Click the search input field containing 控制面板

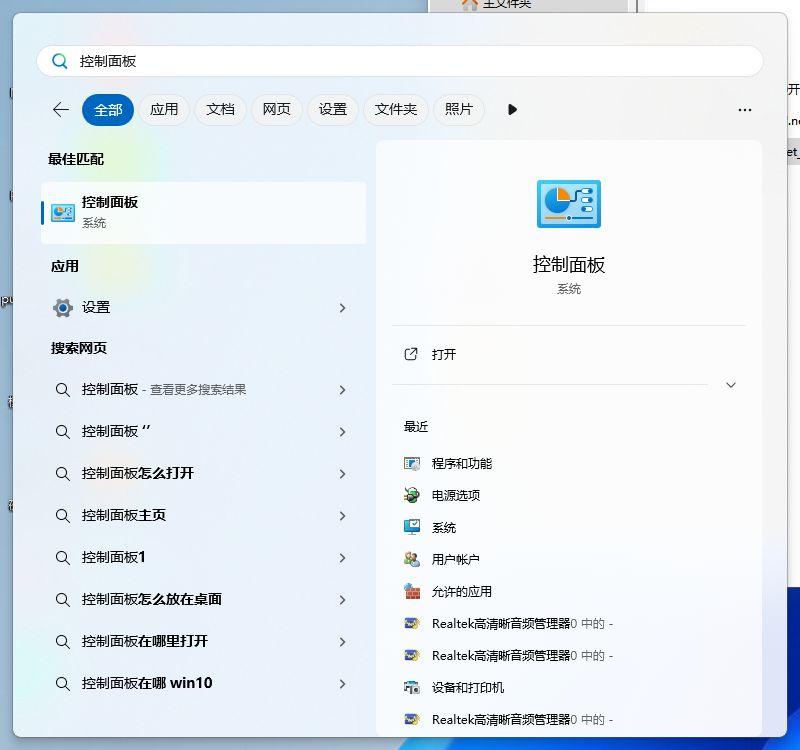click(400, 61)
